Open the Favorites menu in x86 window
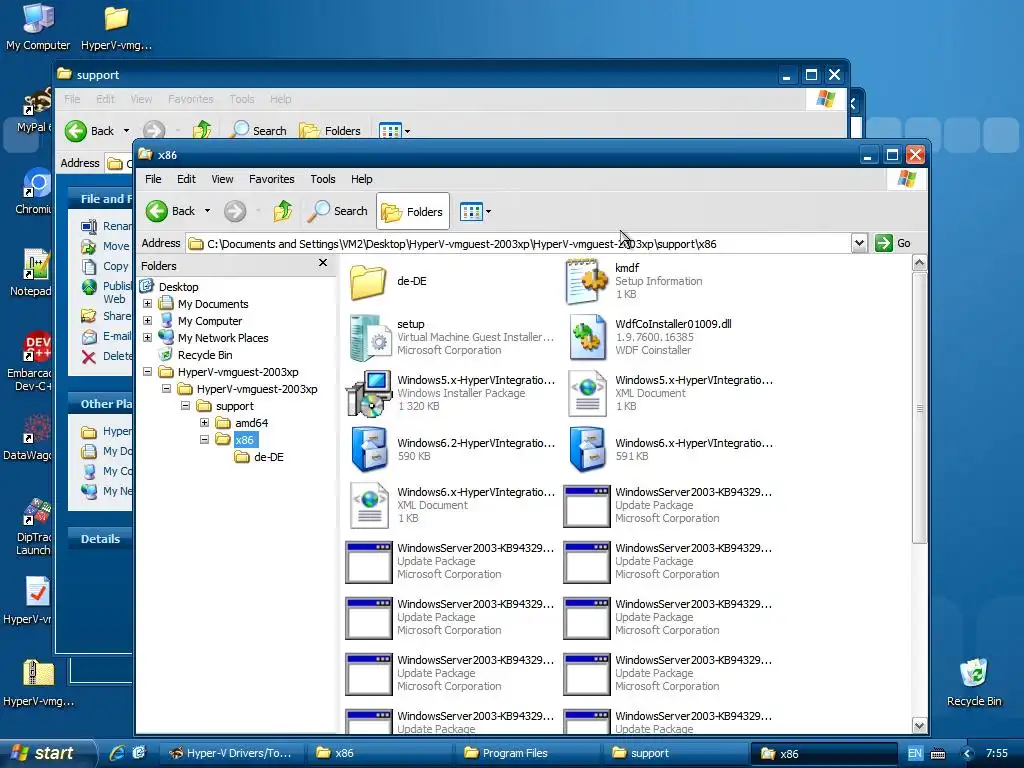This screenshot has width=1024, height=768. pyautogui.click(x=272, y=179)
